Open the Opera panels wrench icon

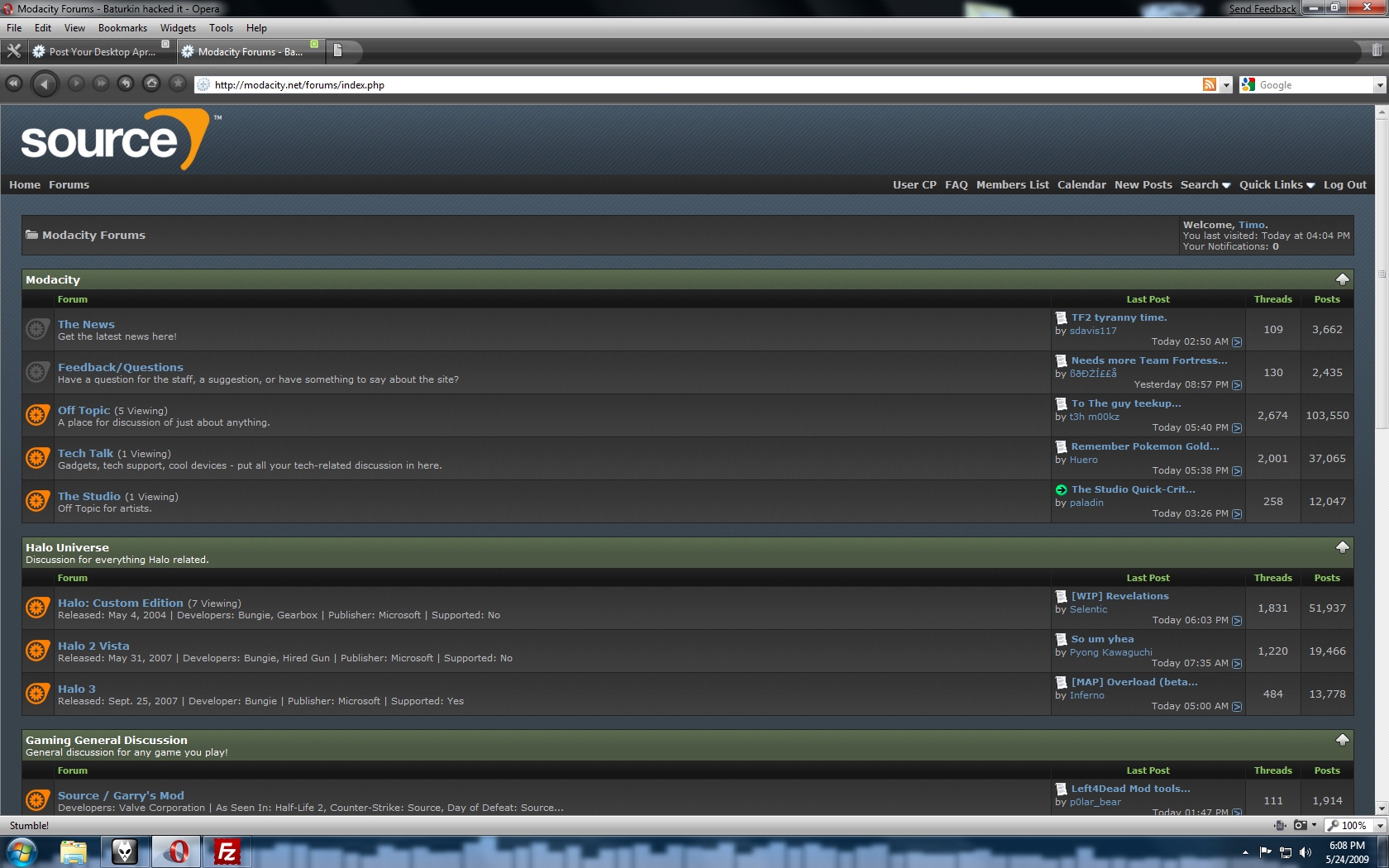[x=13, y=51]
